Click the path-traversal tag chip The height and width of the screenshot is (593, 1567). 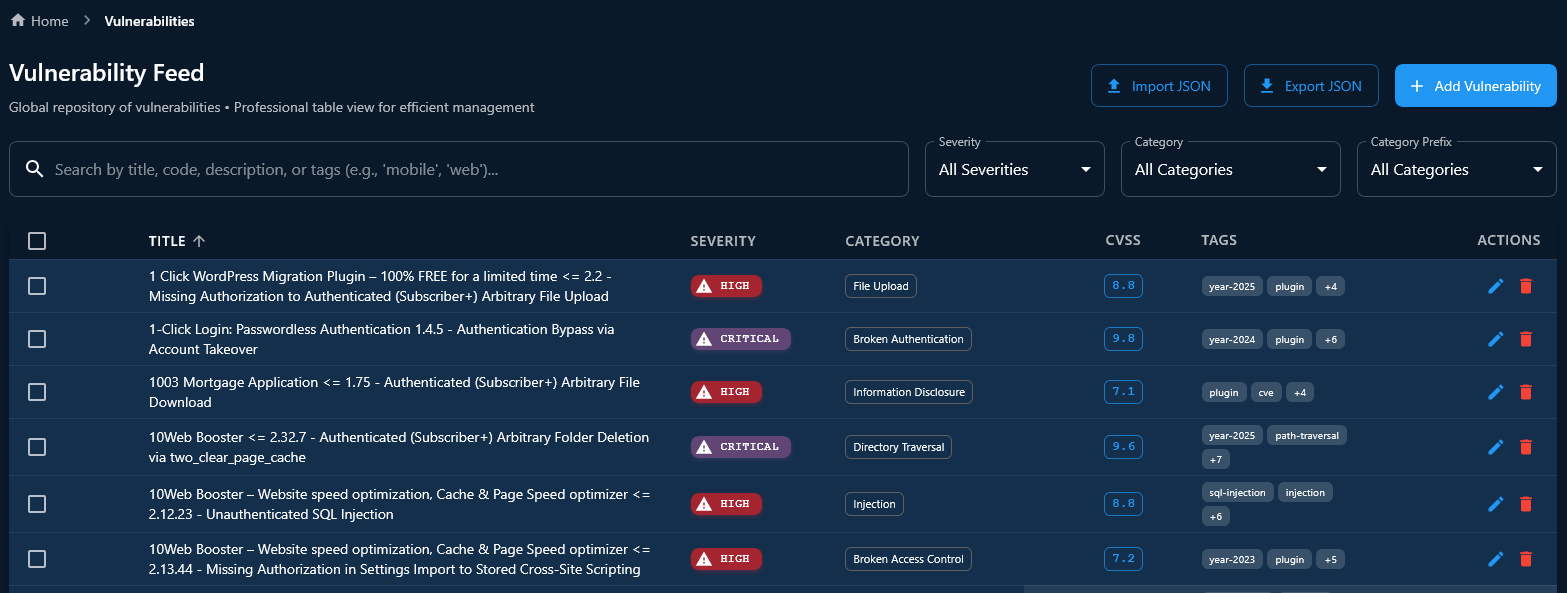pyautogui.click(x=1308, y=436)
